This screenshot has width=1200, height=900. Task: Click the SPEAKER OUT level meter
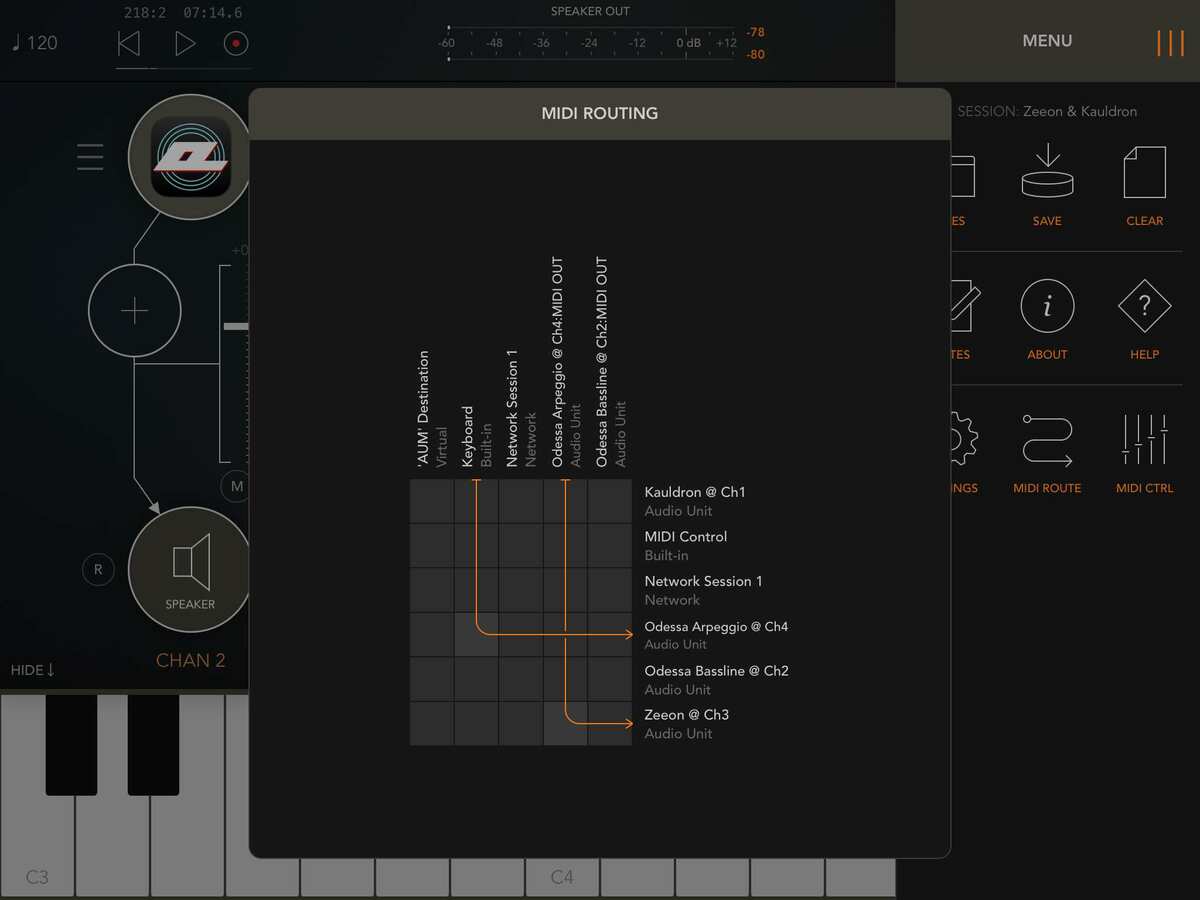tap(590, 43)
